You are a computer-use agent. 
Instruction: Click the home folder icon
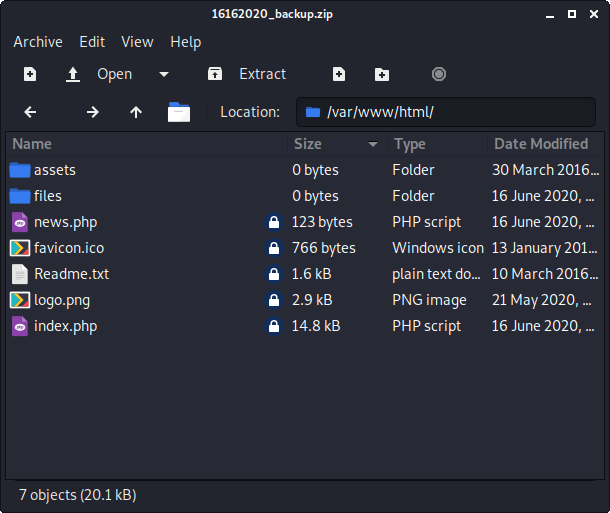point(179,112)
